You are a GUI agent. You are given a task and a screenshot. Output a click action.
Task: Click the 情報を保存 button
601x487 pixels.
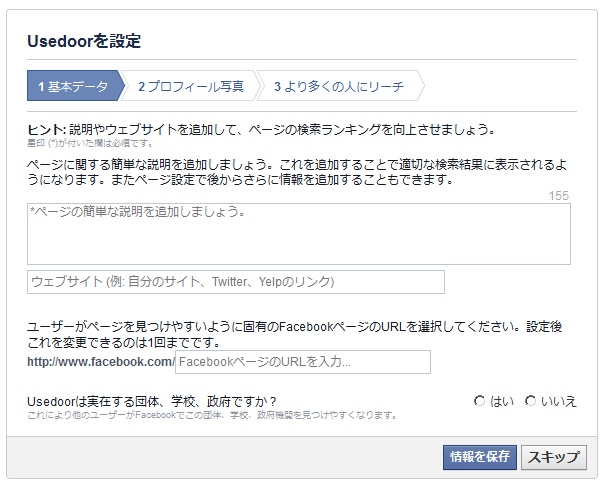[x=479, y=457]
